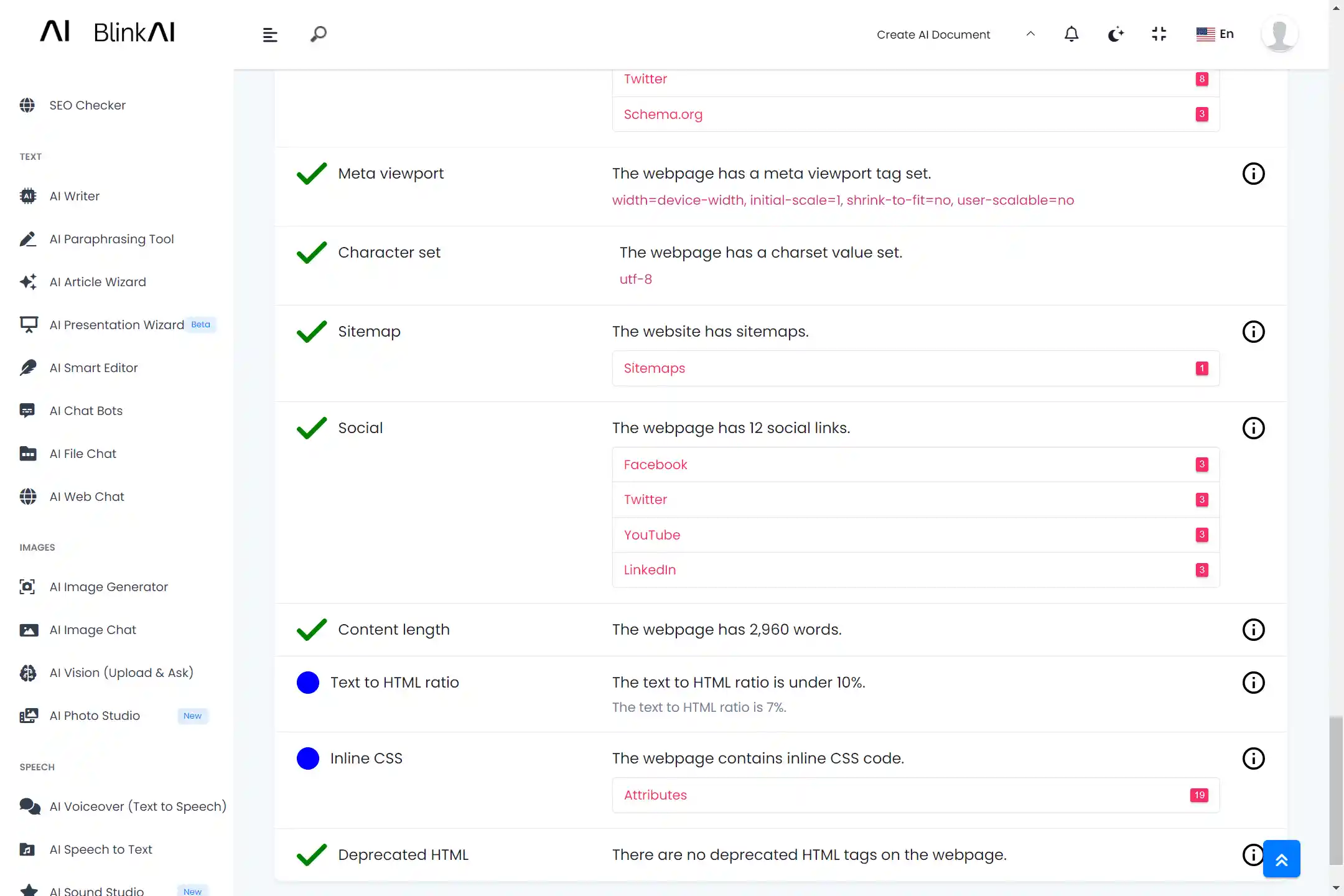Exit fullscreen with the compress icon

click(x=1159, y=34)
